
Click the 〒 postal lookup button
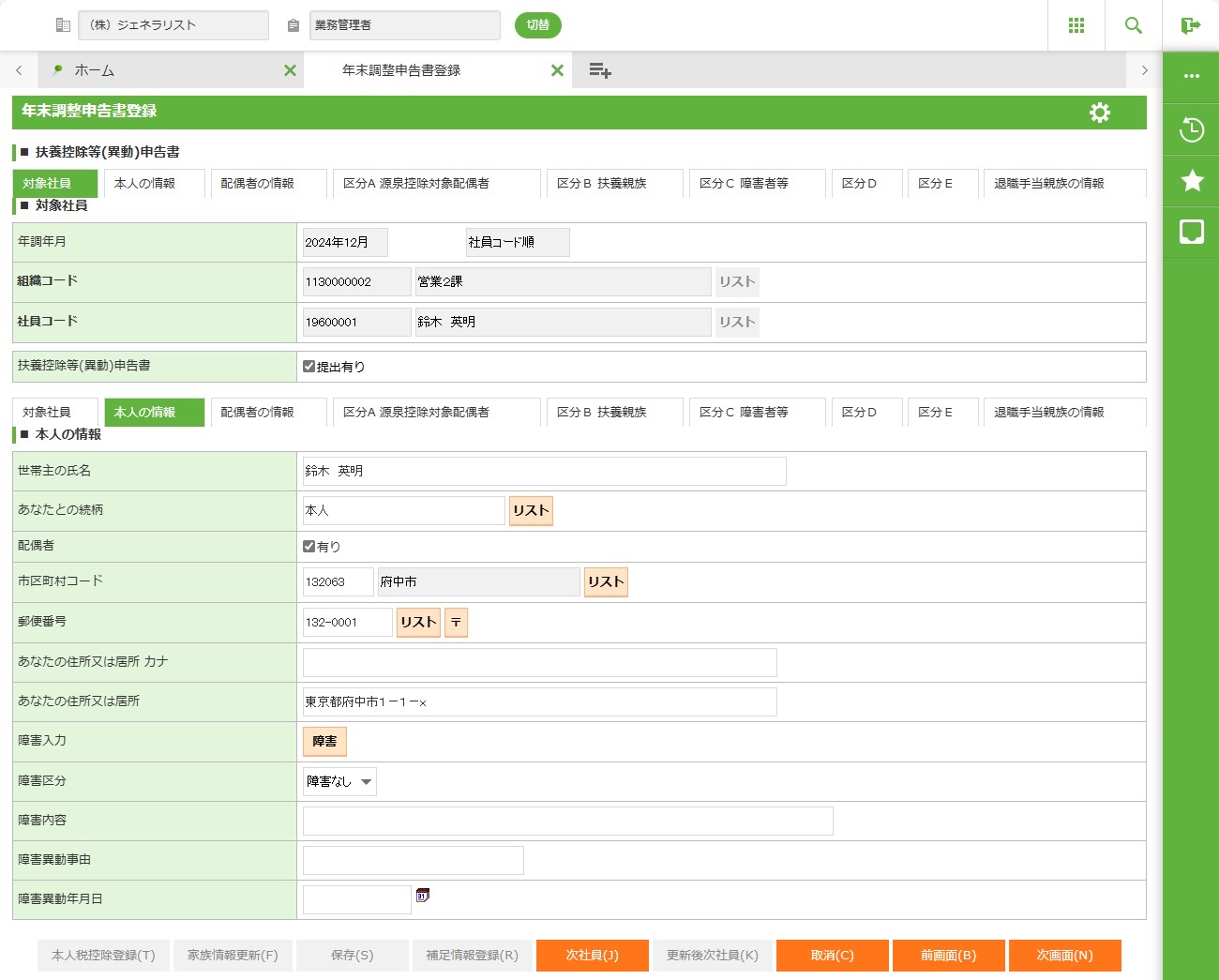tap(456, 623)
